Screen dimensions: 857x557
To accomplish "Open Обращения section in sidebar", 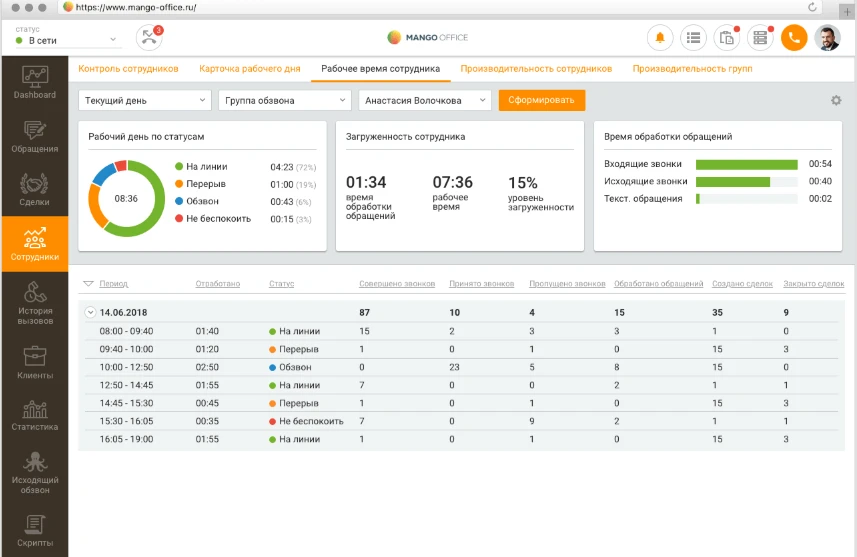I will pyautogui.click(x=34, y=136).
